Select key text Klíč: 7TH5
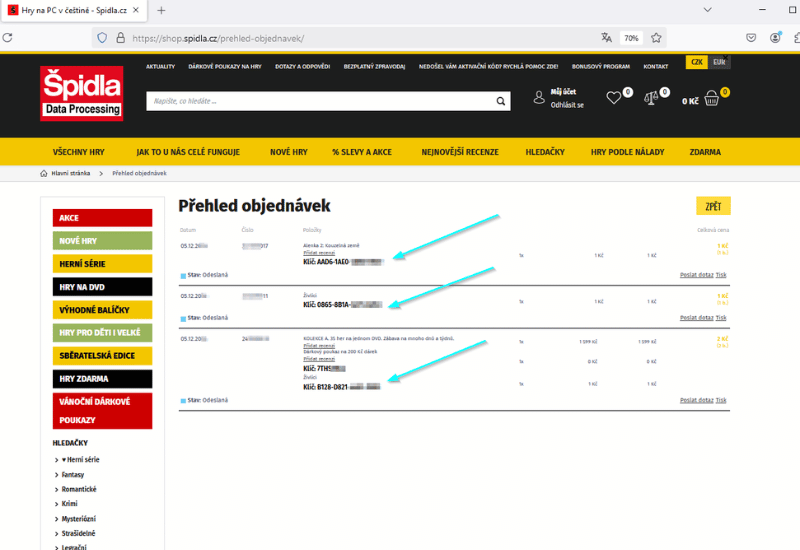Viewport: 800px width, 550px height. [x=324, y=368]
